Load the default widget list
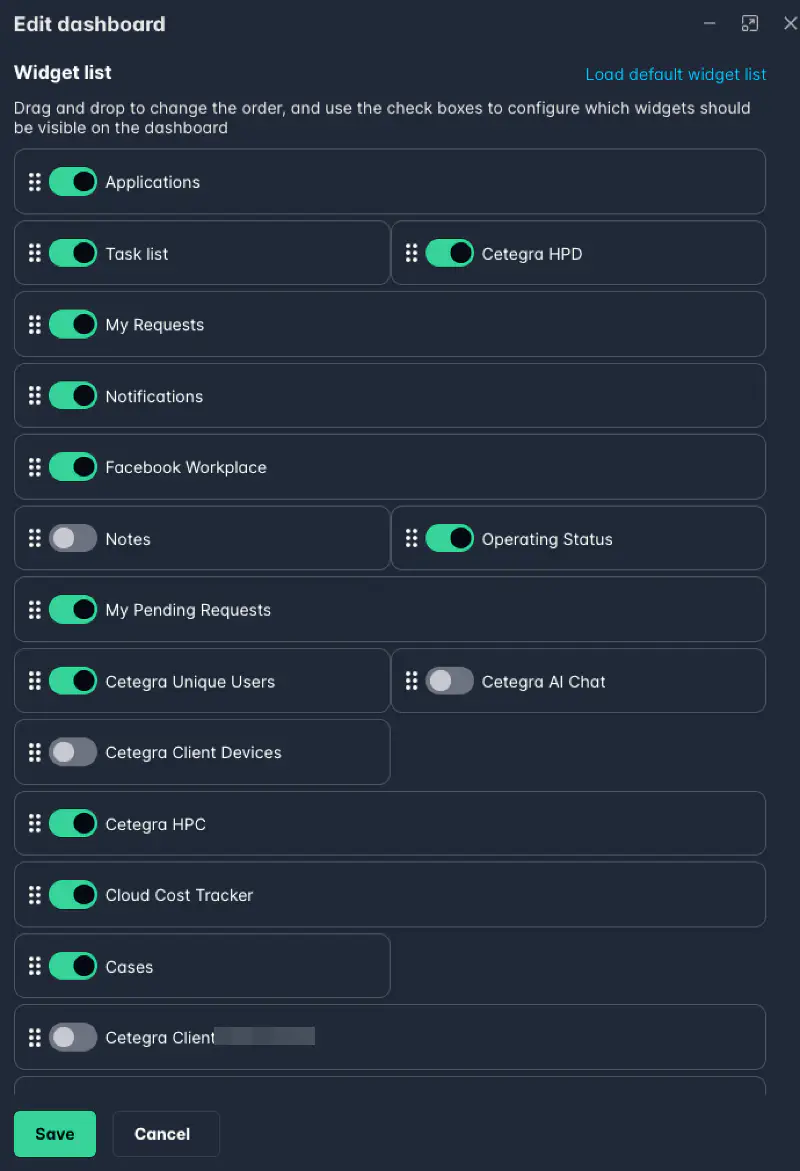This screenshot has height=1171, width=800. pyautogui.click(x=675, y=74)
